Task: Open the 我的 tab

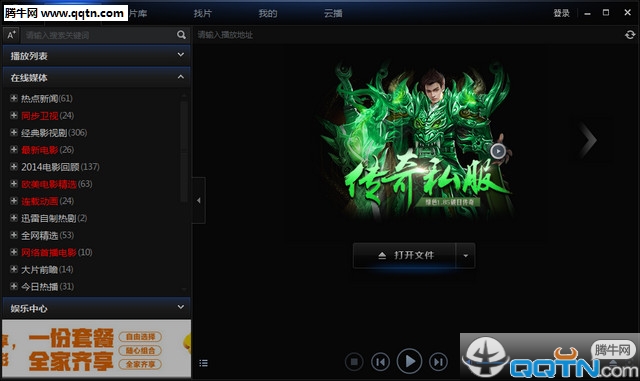Action: pos(268,13)
